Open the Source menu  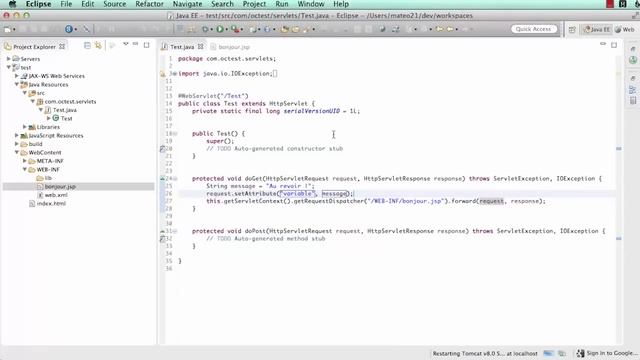114,4
